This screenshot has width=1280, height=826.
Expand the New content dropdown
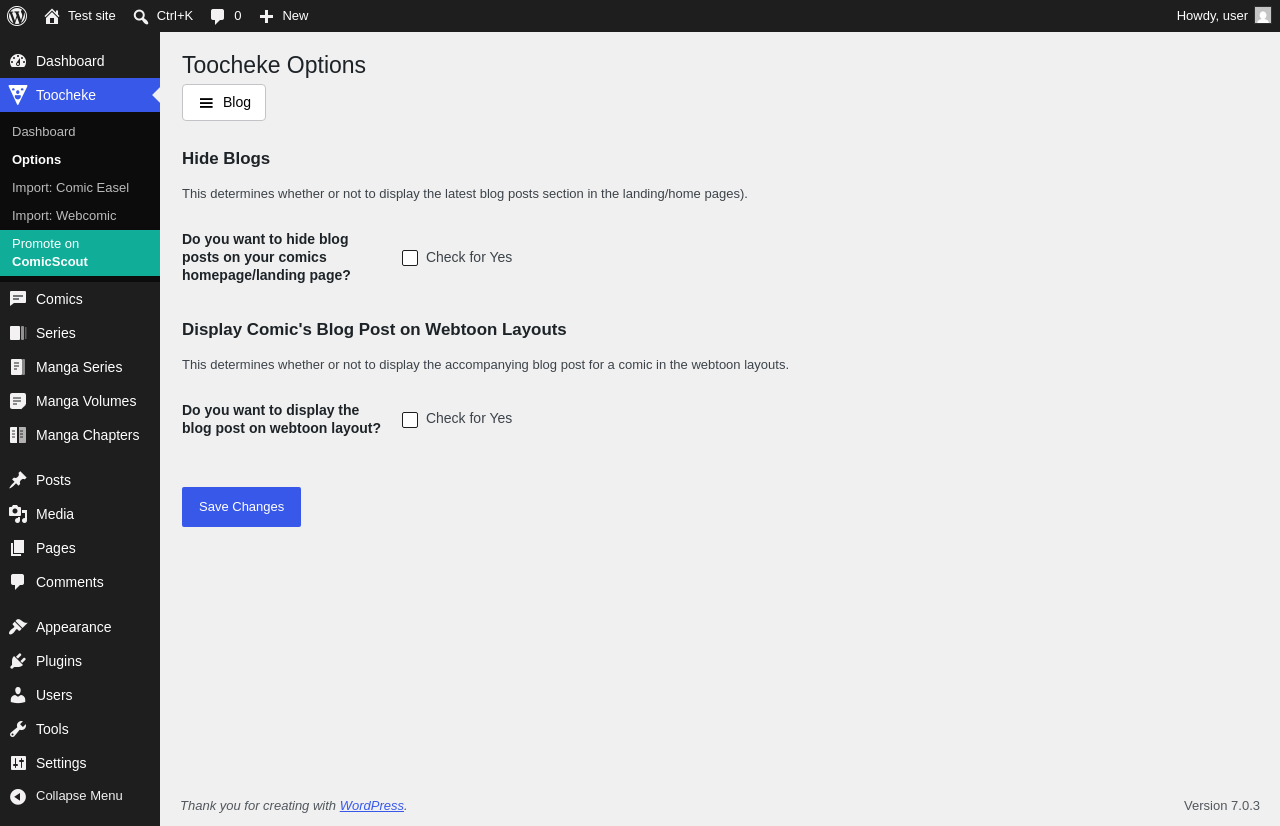[x=283, y=16]
